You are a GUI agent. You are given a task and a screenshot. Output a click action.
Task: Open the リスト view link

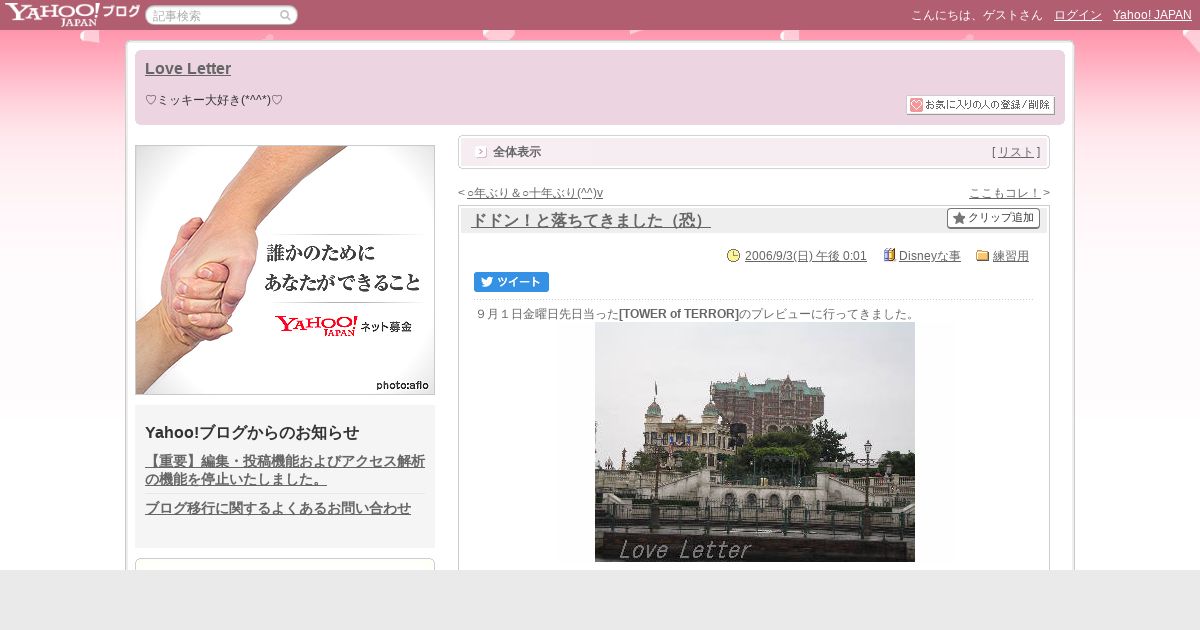tap(1016, 152)
